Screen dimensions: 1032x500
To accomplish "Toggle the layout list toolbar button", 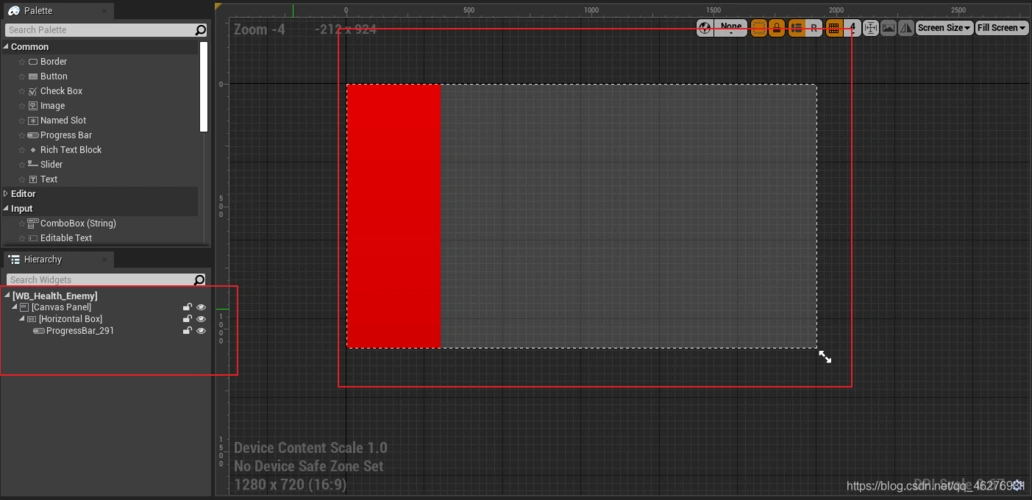I will pos(796,28).
